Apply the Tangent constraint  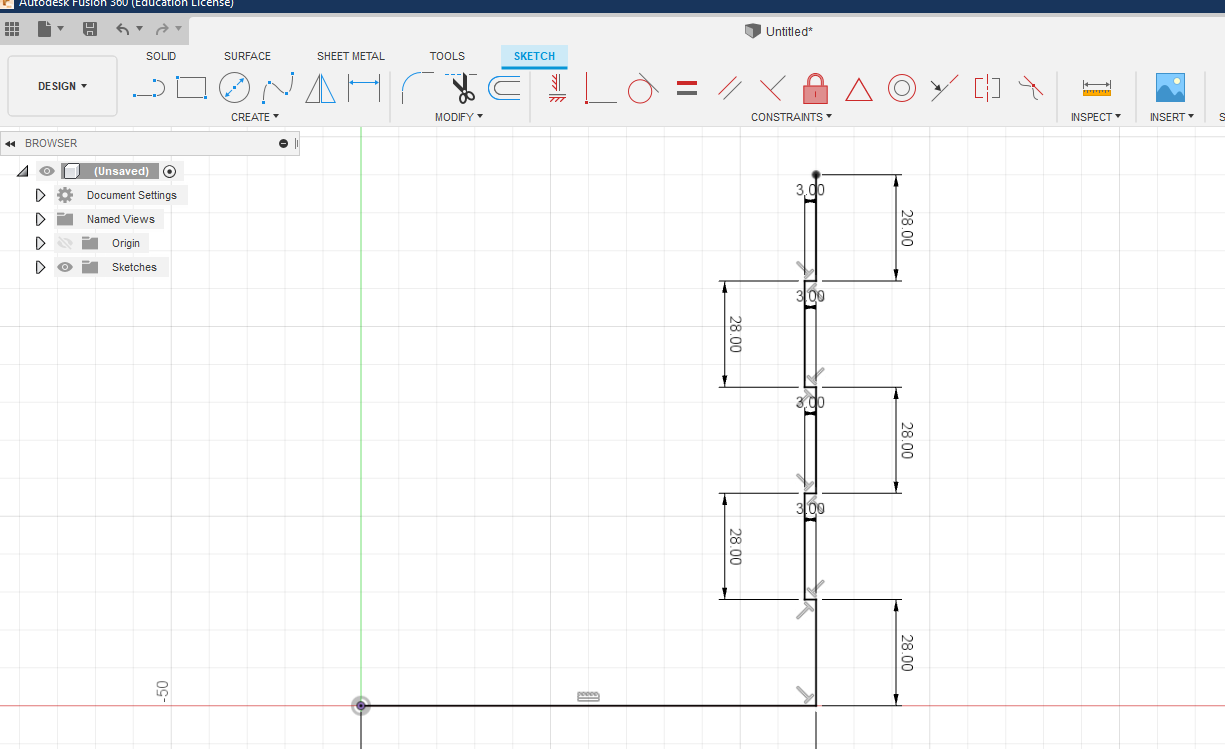[642, 88]
